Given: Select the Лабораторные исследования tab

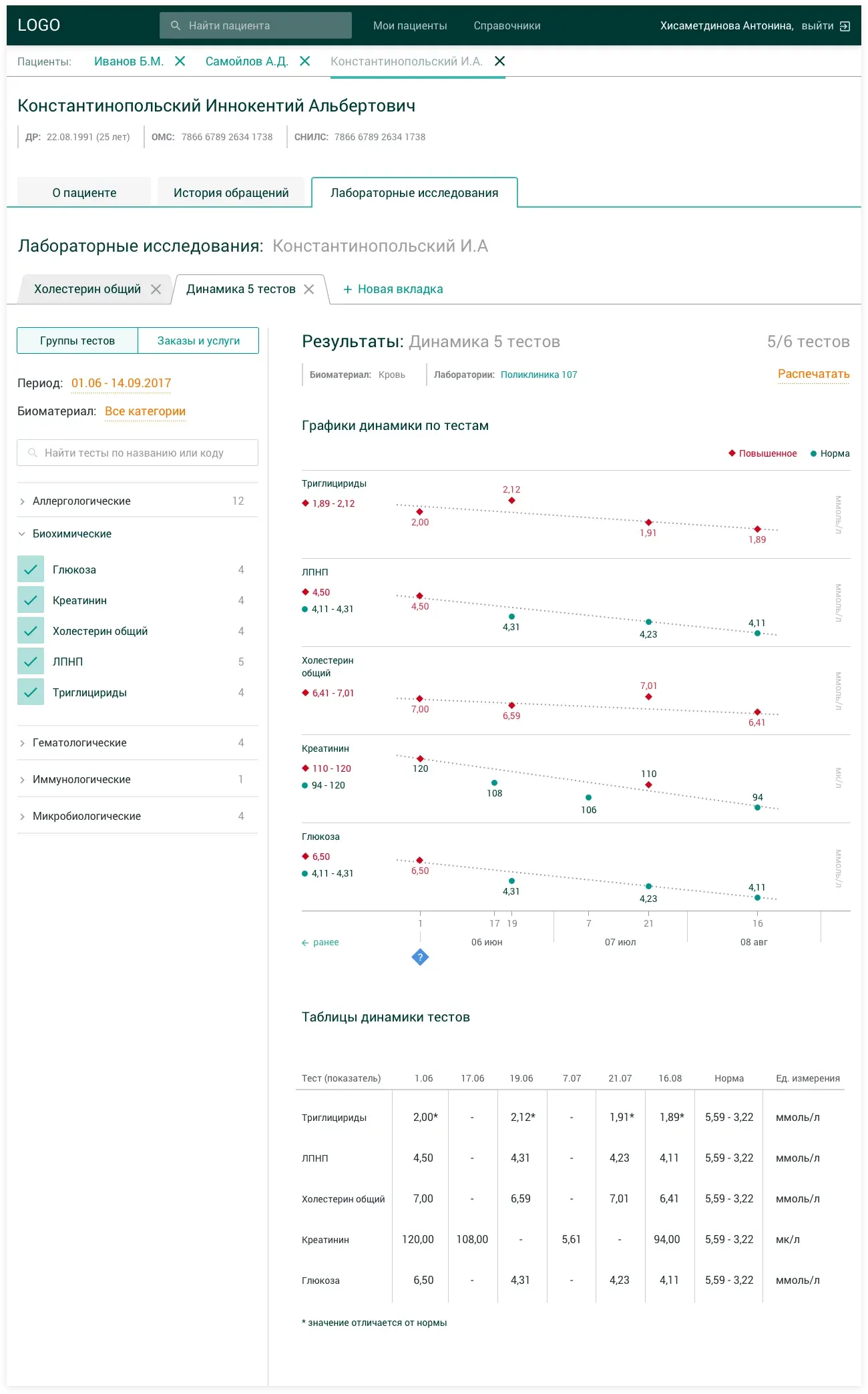Looking at the screenshot, I should (415, 192).
